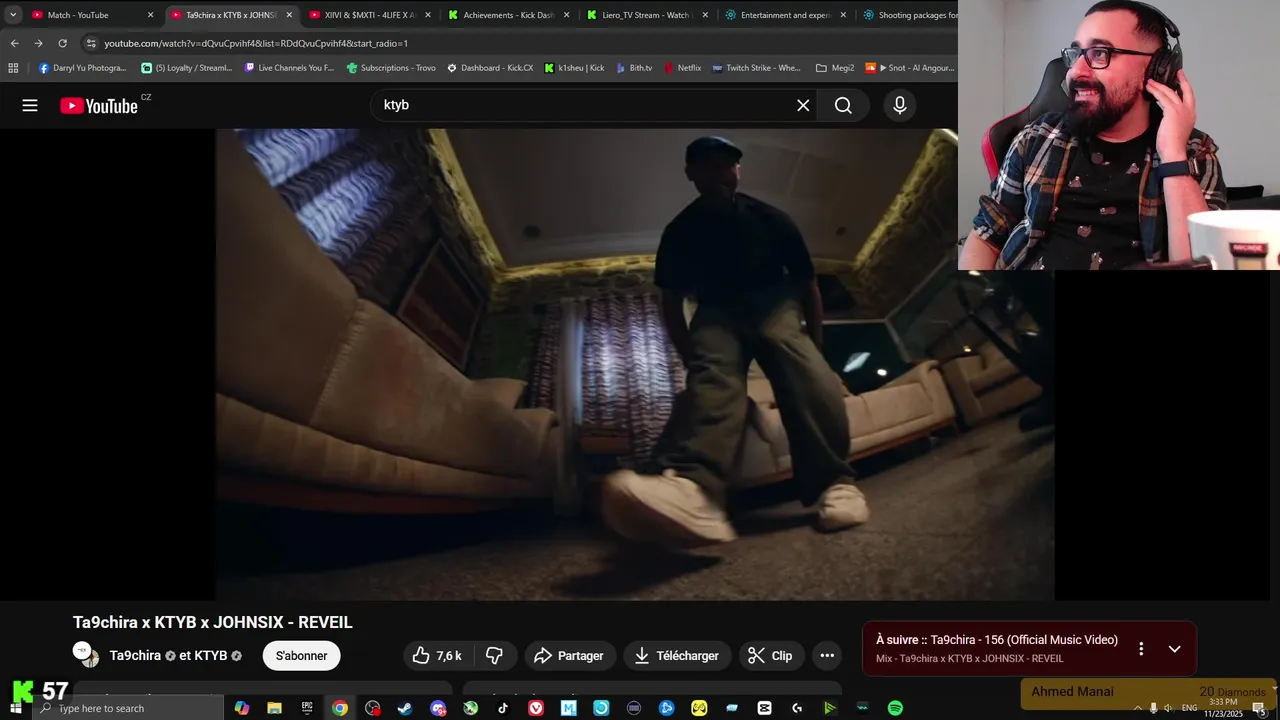Switch the ENG input language indicator
1280x720 pixels.
(x=1189, y=708)
